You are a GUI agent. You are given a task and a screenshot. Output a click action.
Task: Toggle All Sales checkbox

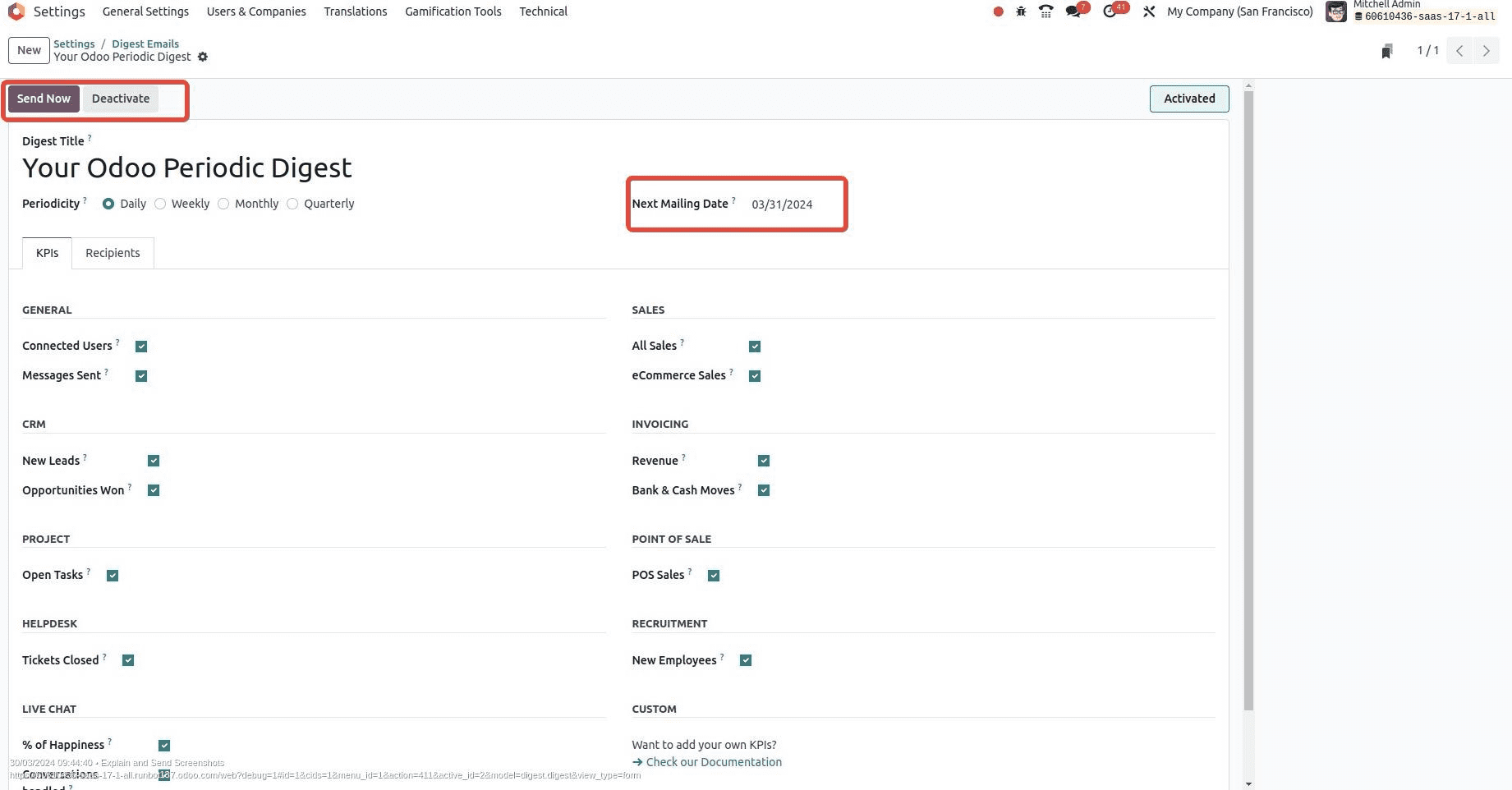coord(755,347)
